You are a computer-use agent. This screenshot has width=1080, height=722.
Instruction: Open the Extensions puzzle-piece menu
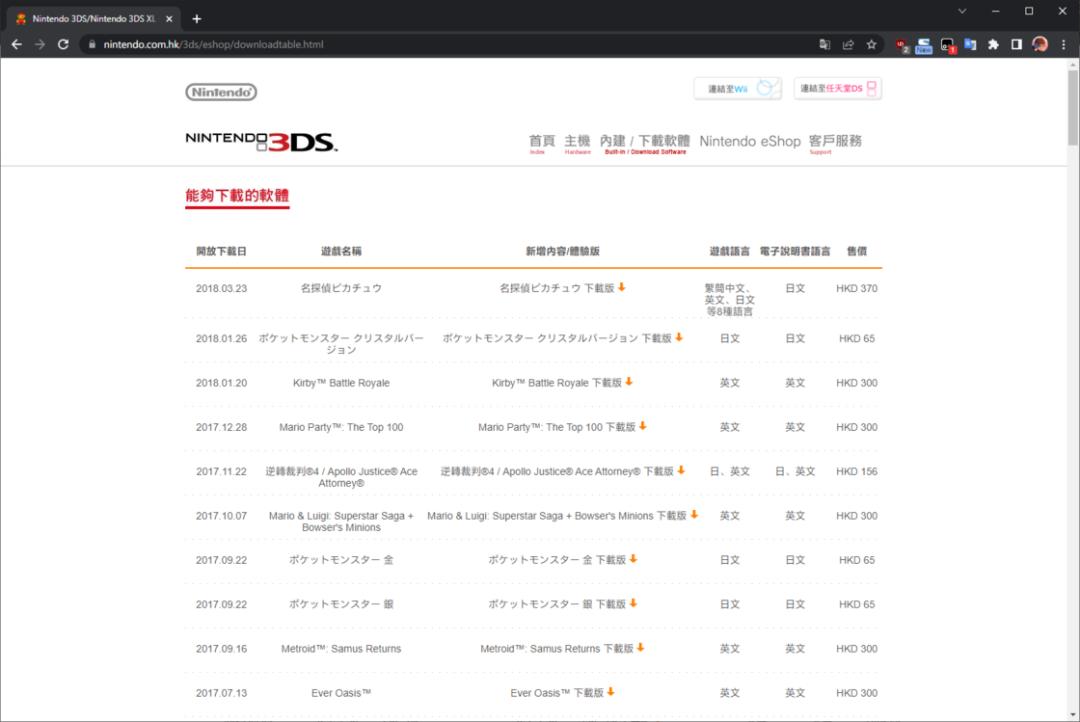(x=993, y=44)
